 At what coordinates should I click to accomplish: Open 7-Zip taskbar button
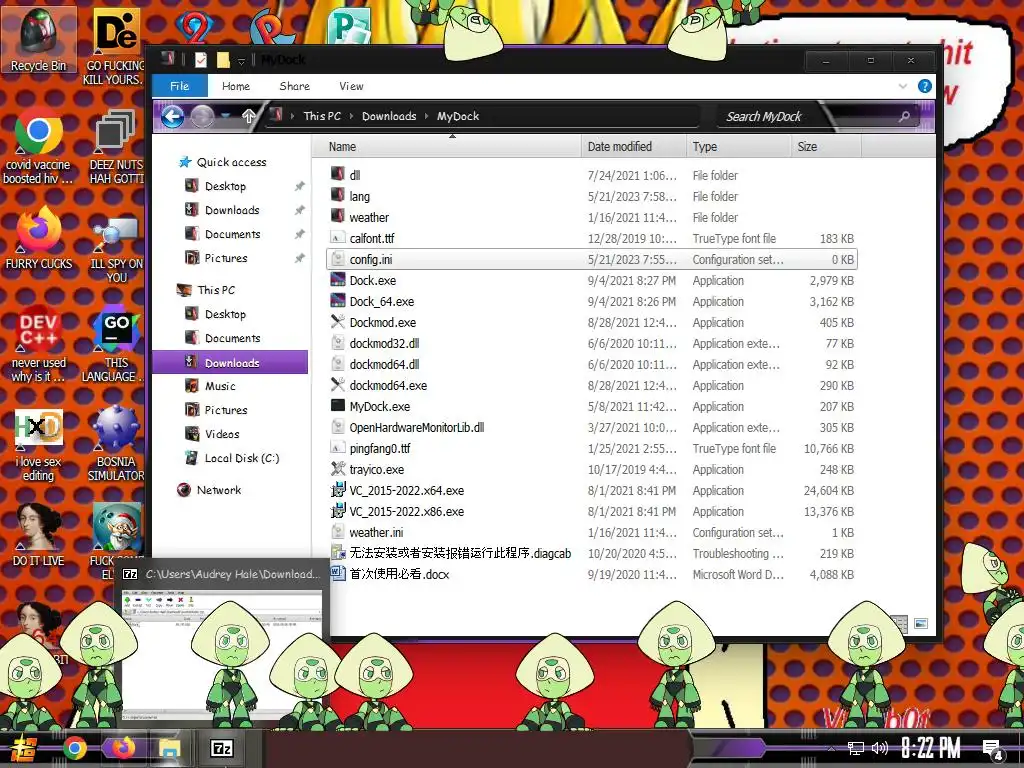tap(222, 748)
